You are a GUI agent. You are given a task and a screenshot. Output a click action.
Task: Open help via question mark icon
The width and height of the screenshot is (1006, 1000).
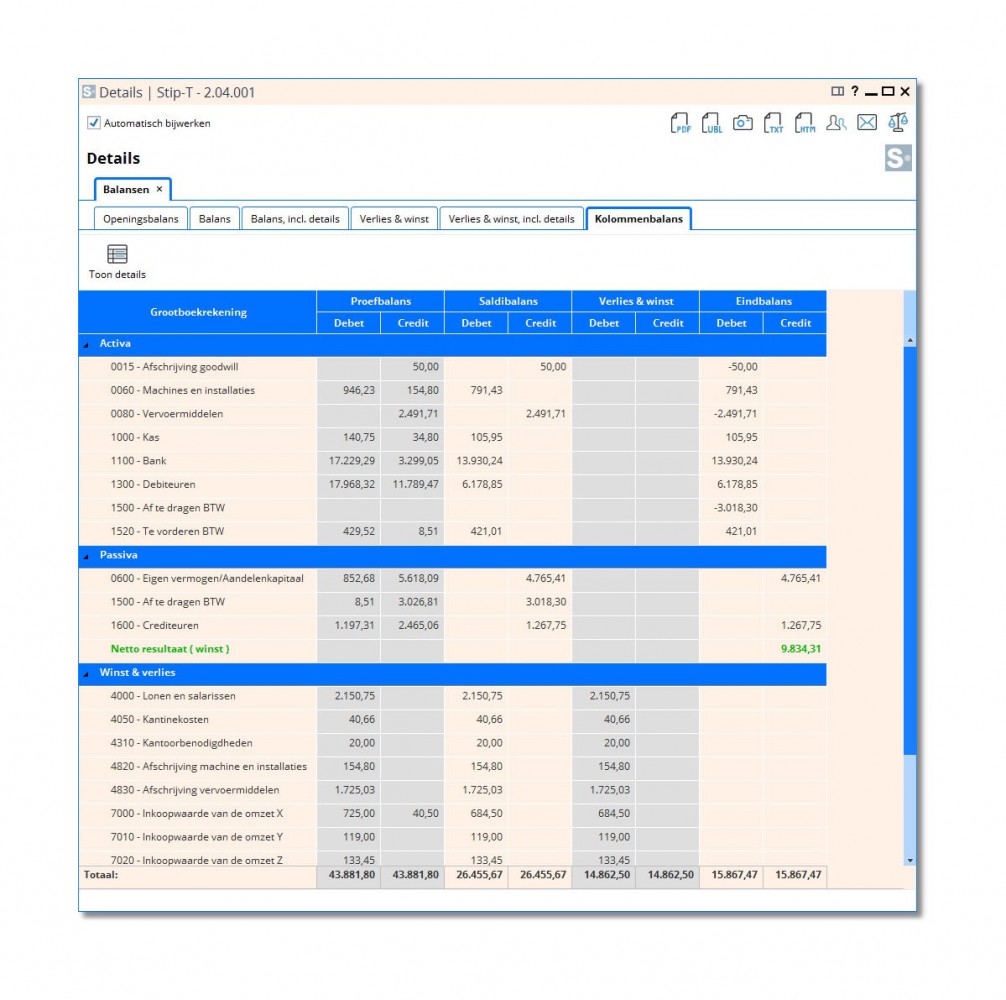coord(855,92)
